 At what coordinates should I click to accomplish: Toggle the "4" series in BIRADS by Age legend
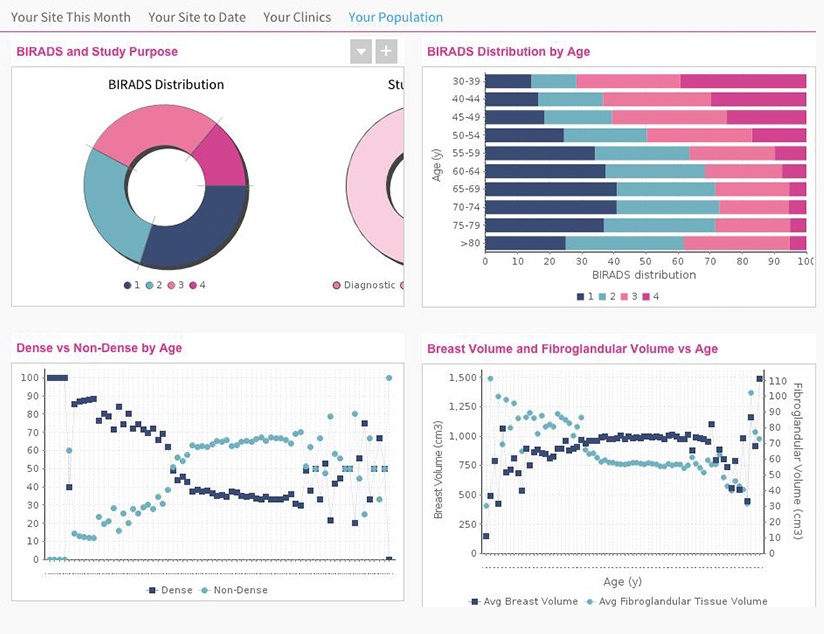tap(644, 295)
